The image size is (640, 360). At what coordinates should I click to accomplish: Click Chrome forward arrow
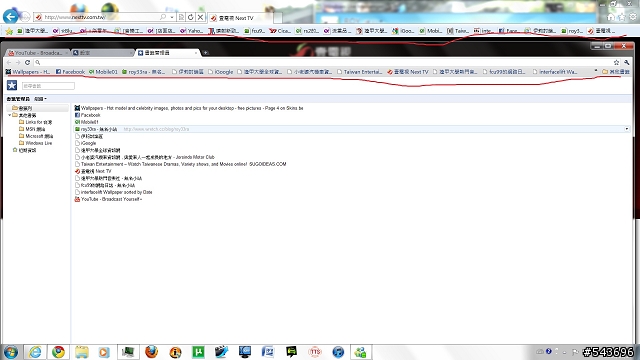pyautogui.click(x=18, y=62)
